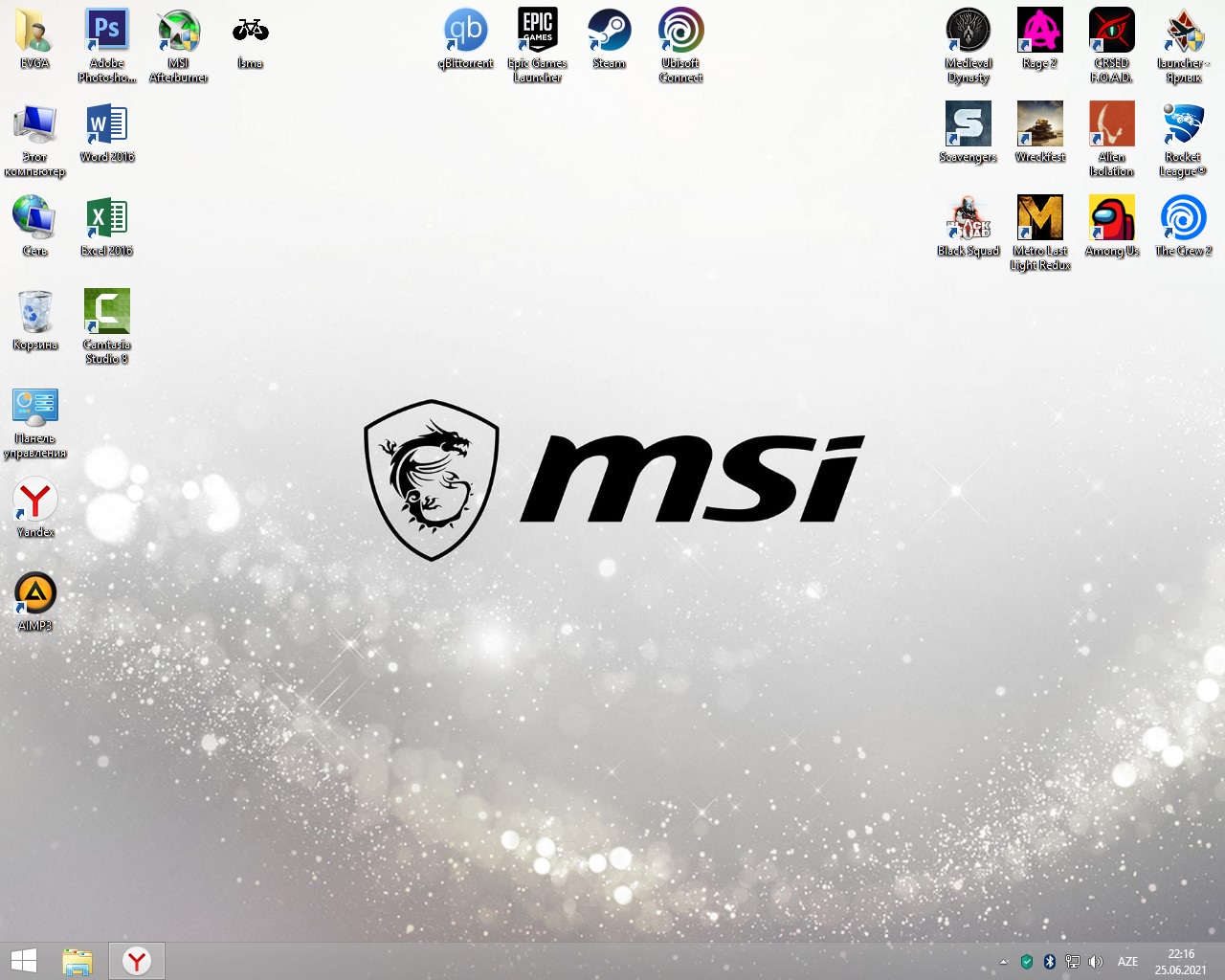Select Wreckfest game icon
Image resolution: width=1225 pixels, height=980 pixels.
tap(1039, 134)
